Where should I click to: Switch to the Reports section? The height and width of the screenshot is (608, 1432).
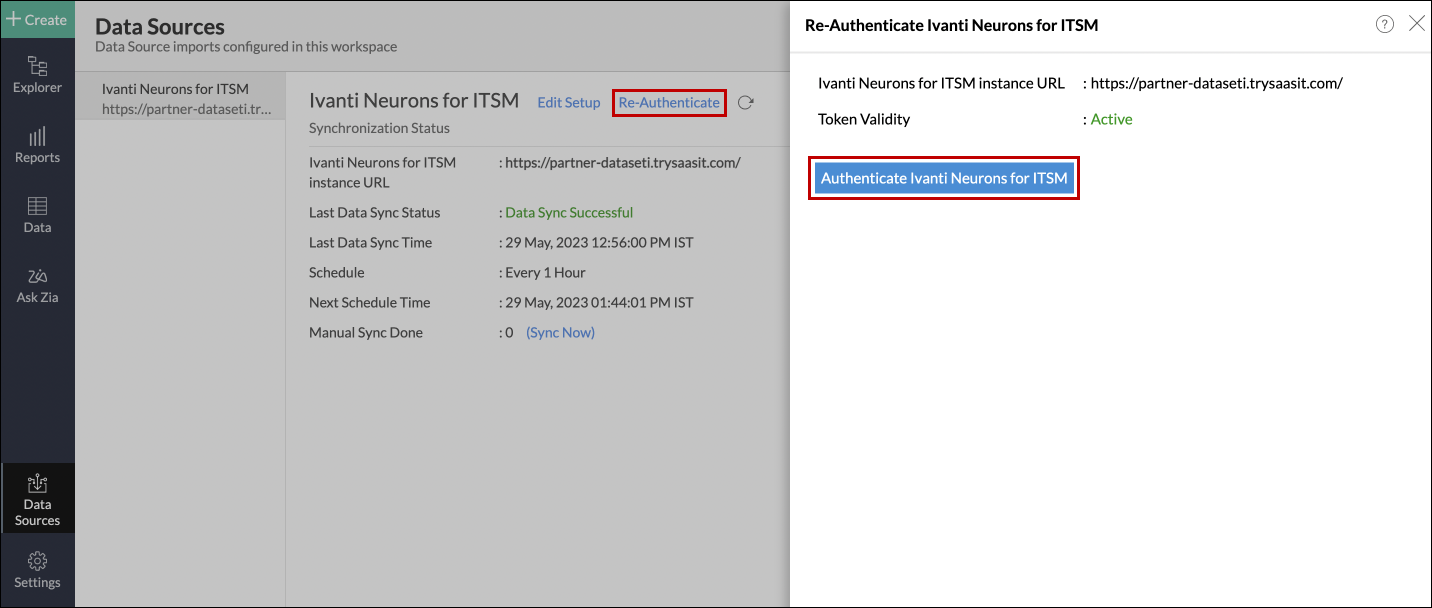pyautogui.click(x=37, y=146)
